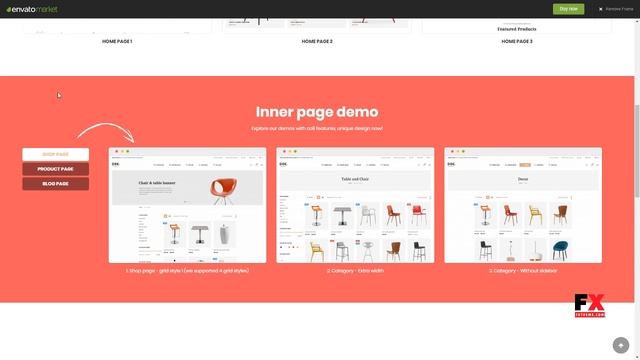Viewport: 640px width, 360px height.
Task: Click the Shop page grid style caption
Action: point(187,271)
